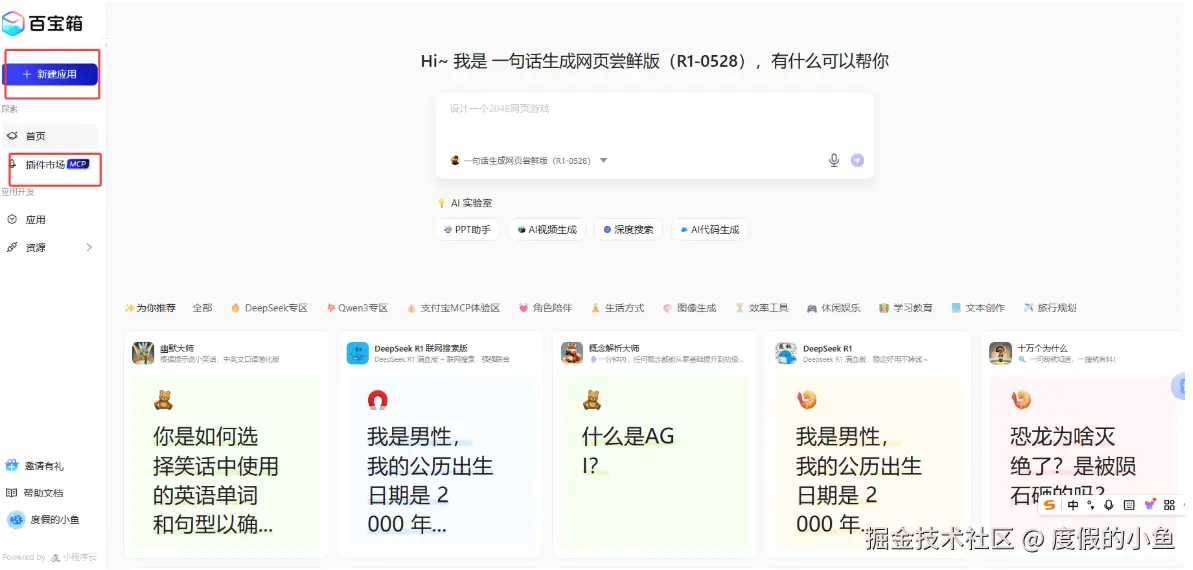
Task: Select the 生活方式 tab
Action: [x=617, y=308]
